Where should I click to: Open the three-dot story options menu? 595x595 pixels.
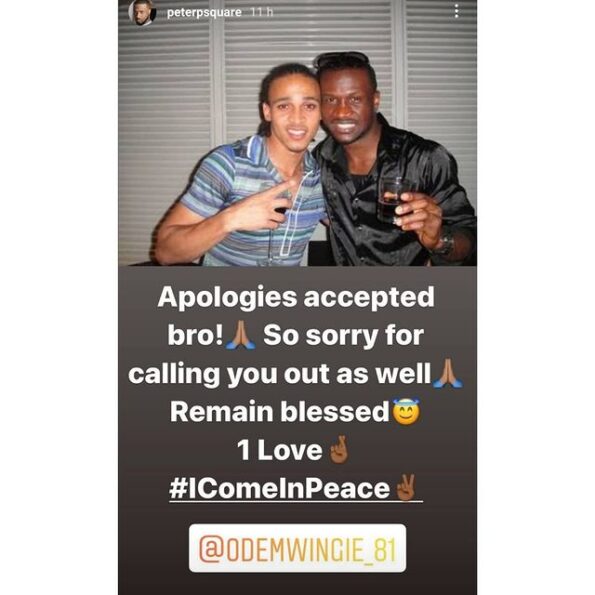(456, 11)
